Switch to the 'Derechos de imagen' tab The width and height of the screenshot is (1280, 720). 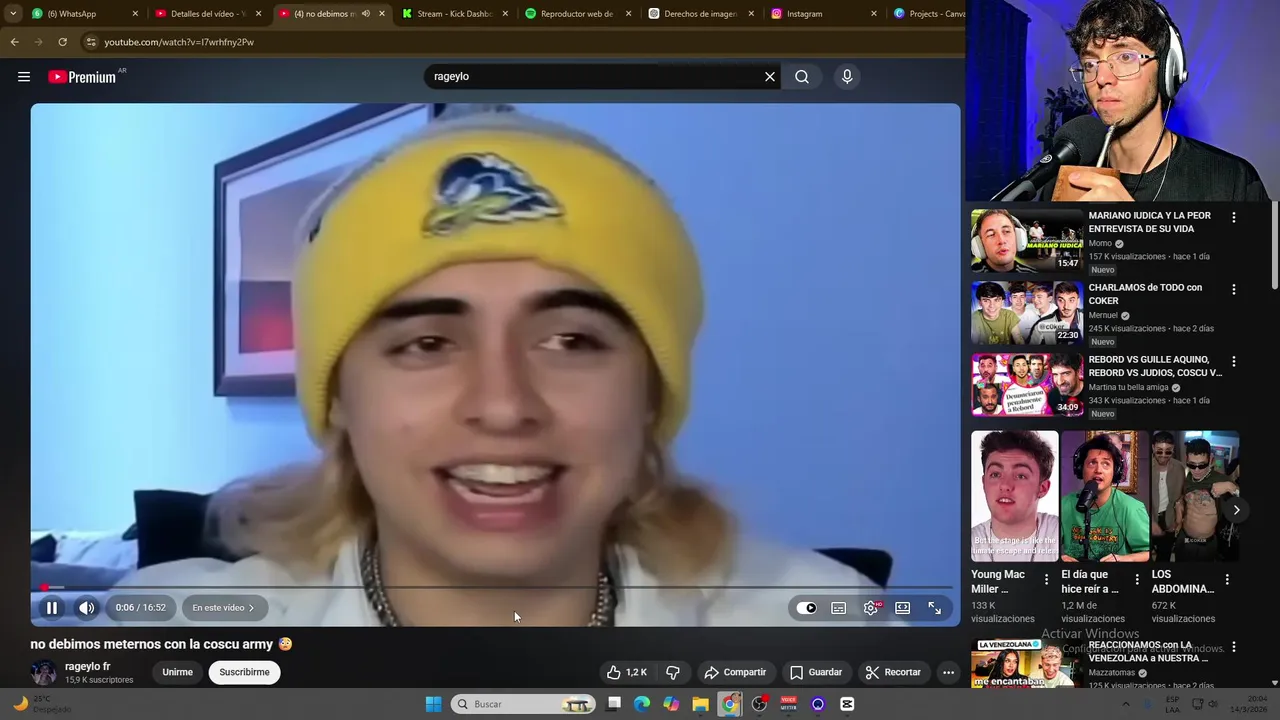[x=700, y=14]
